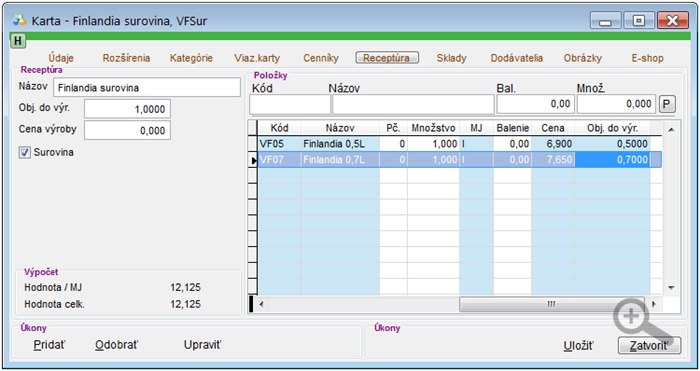700x371 pixels.
Task: Click the P button beside Množ. field
Action: click(667, 104)
